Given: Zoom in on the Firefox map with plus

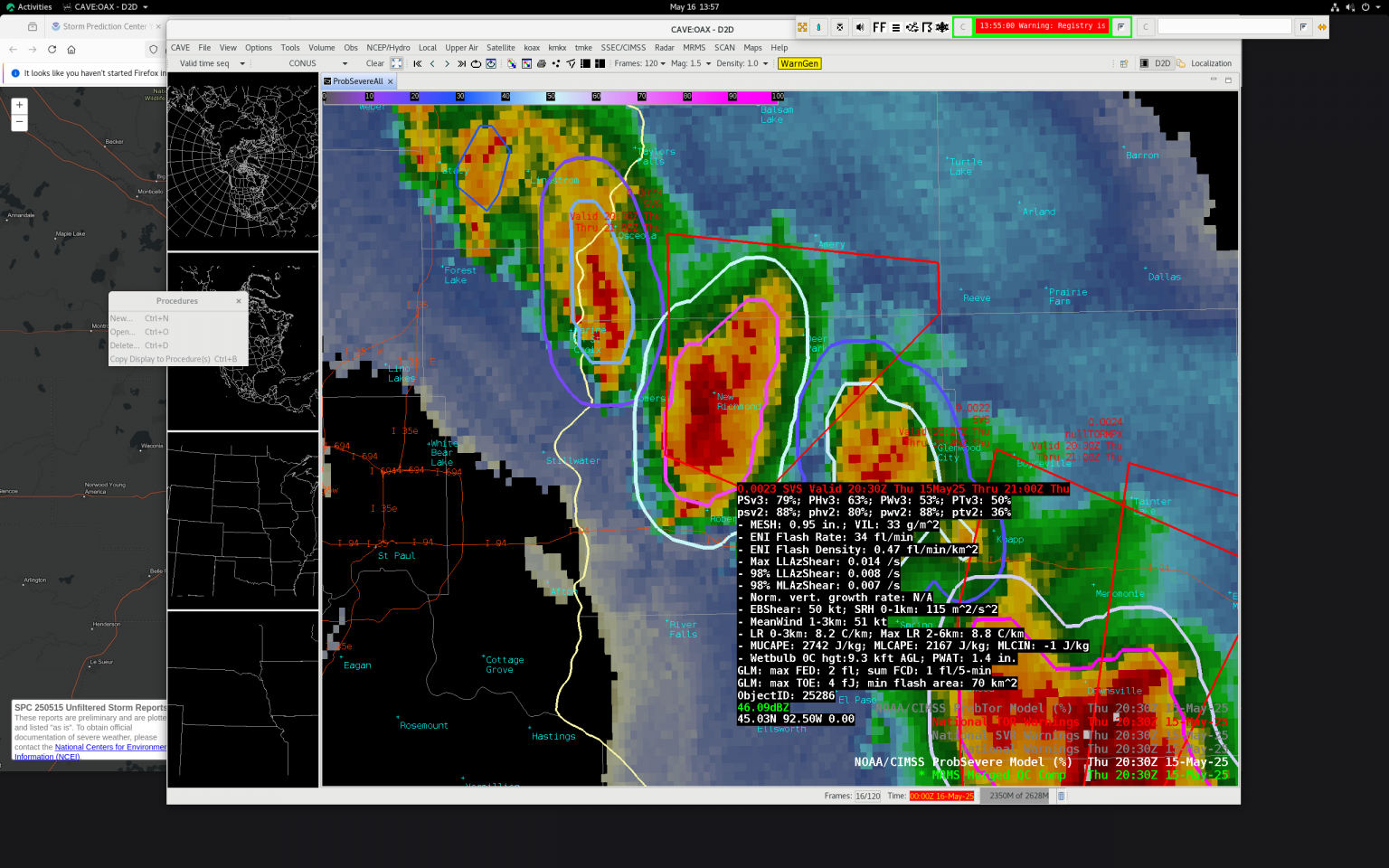Looking at the screenshot, I should point(19,105).
